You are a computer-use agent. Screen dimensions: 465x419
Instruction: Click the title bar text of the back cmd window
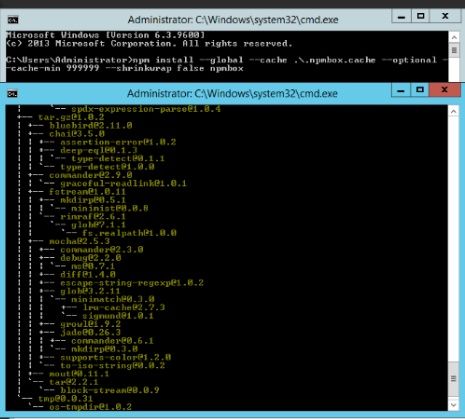[x=233, y=20]
